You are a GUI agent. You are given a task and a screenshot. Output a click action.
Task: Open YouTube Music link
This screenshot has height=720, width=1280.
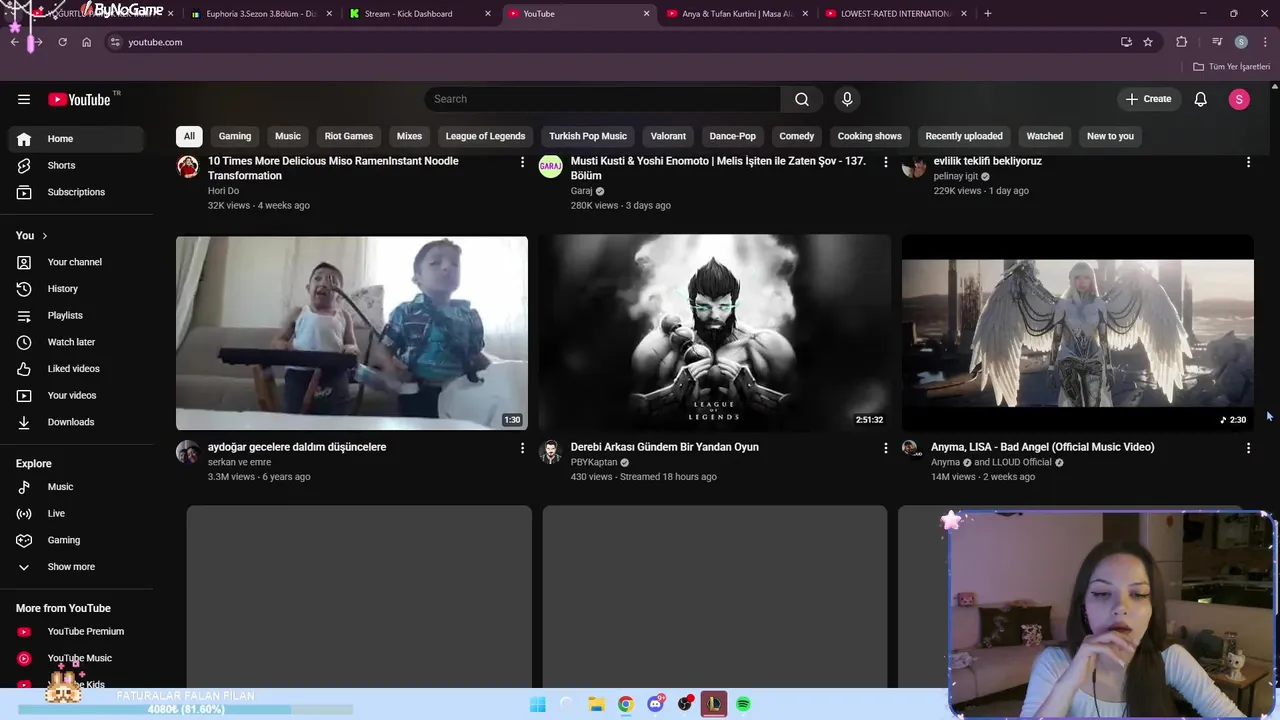(x=78, y=658)
